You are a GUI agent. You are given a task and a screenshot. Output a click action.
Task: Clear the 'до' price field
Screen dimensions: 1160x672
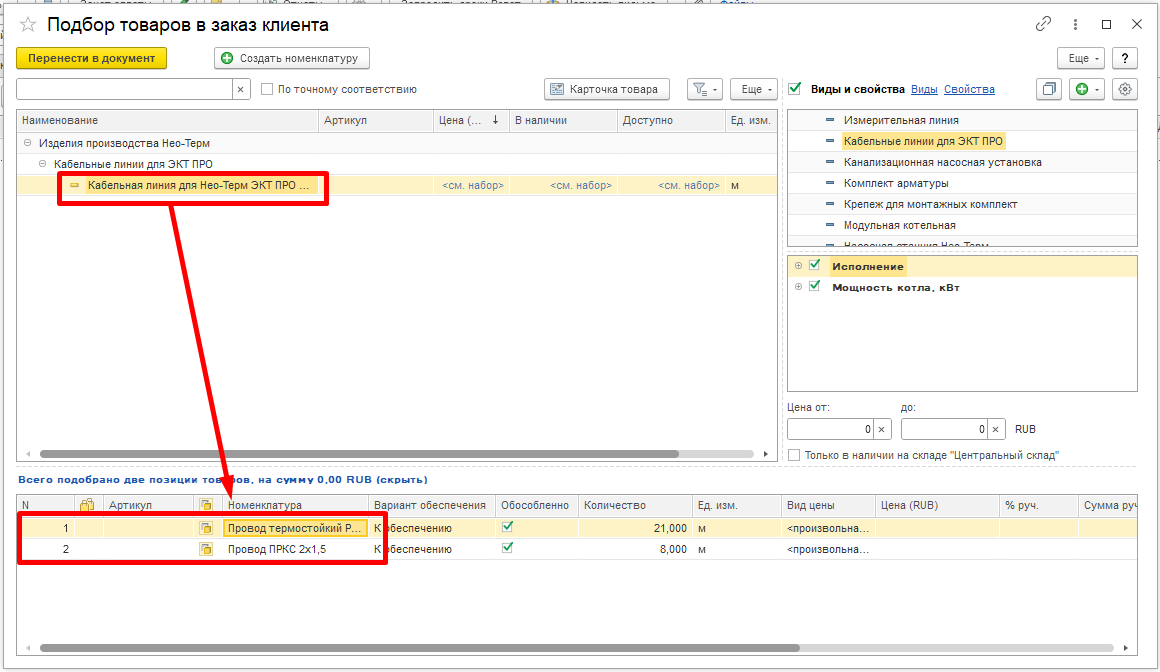point(996,429)
